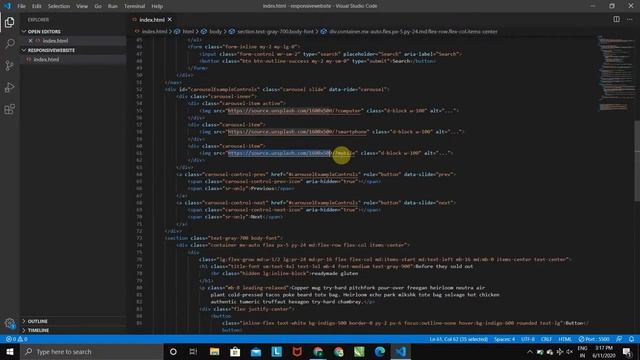
Task: Click the errors and warnings status indicator
Action: point(16,339)
